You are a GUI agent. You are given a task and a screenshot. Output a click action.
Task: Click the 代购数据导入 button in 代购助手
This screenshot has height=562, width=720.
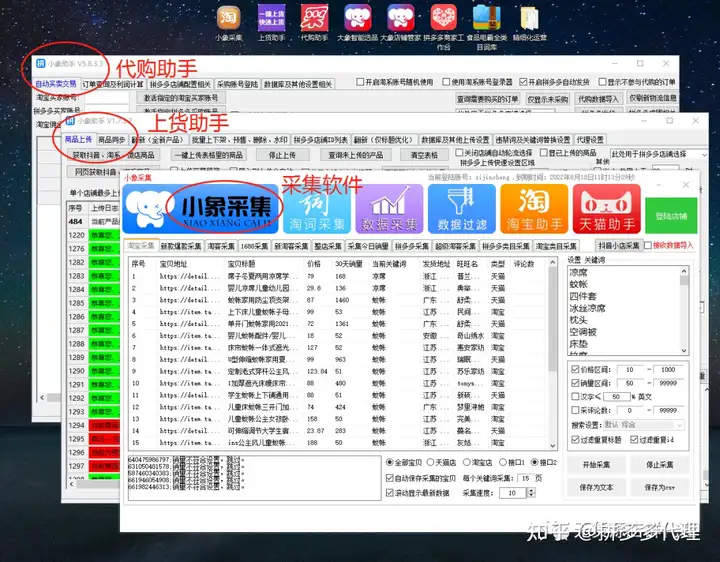point(598,99)
